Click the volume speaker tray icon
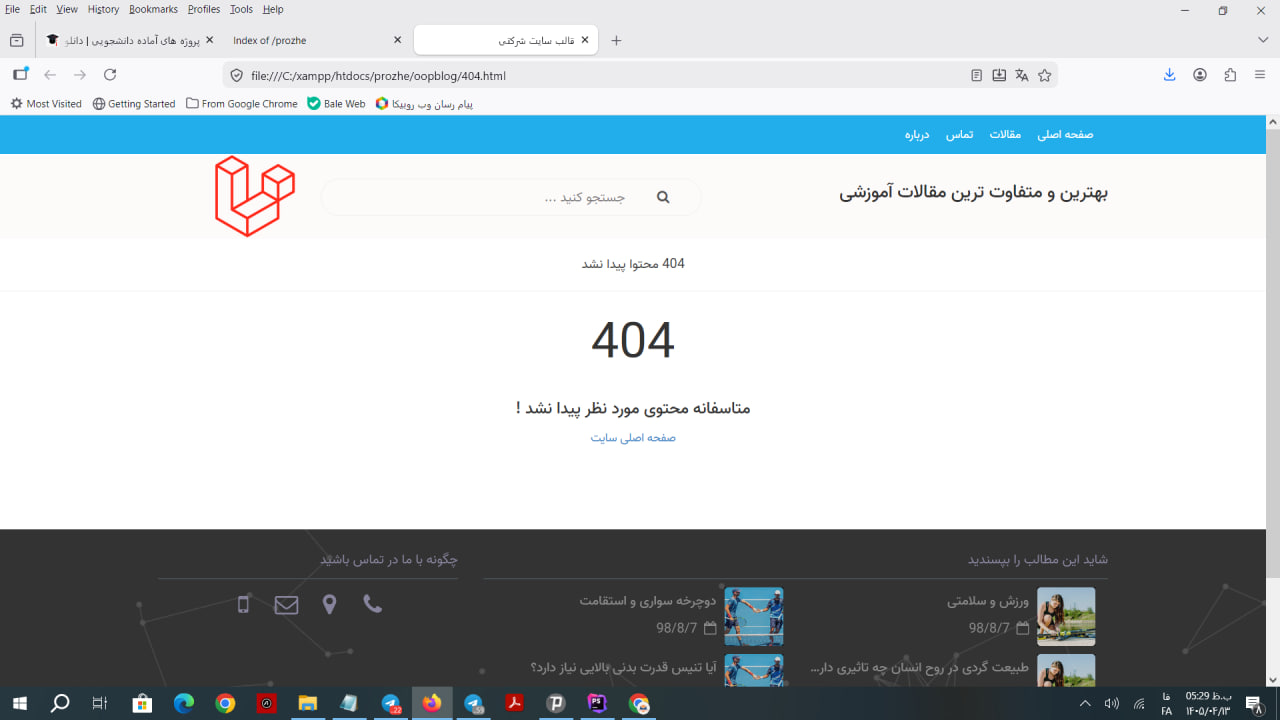 pos(1111,704)
